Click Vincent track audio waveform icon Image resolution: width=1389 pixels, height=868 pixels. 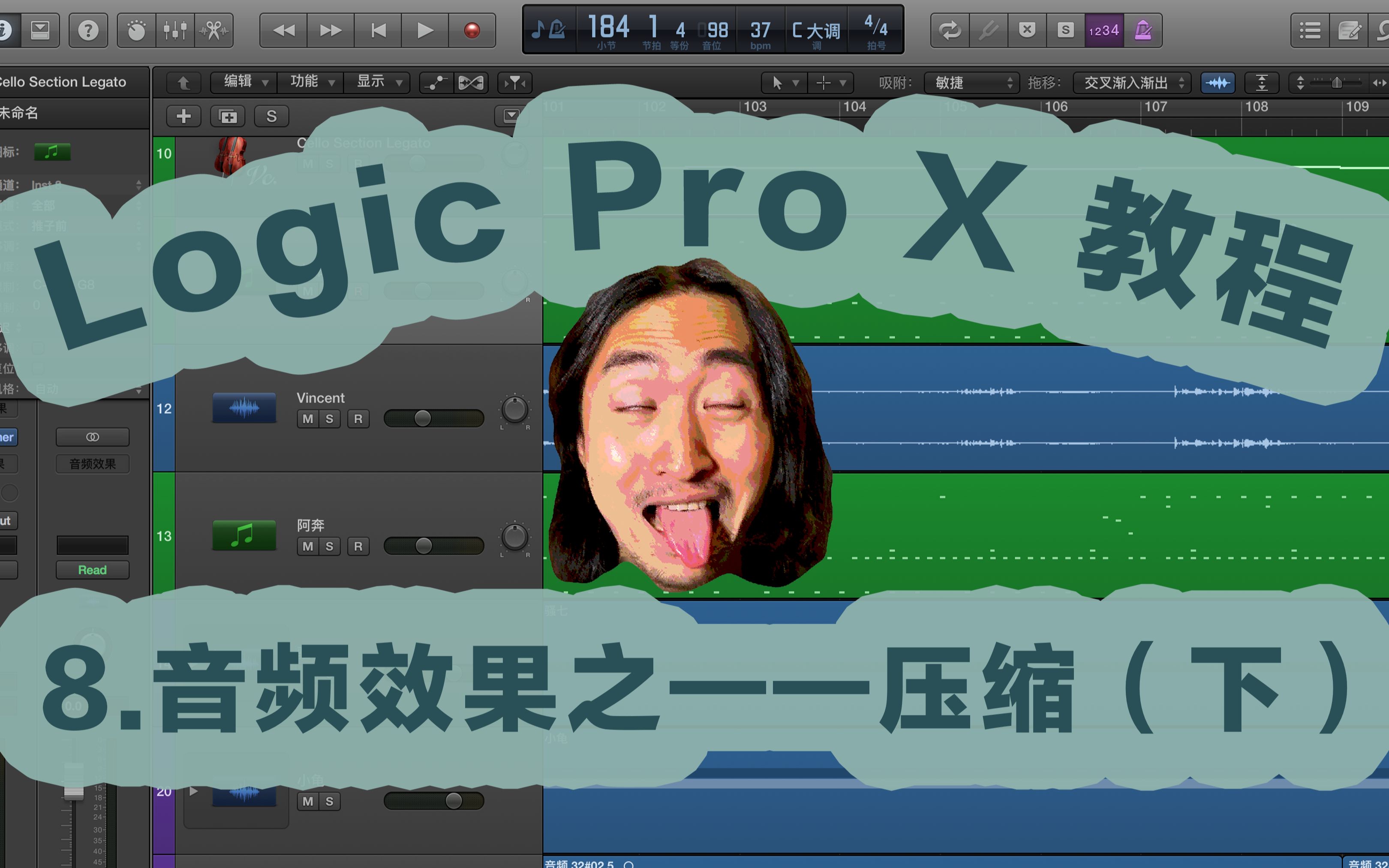[244, 408]
